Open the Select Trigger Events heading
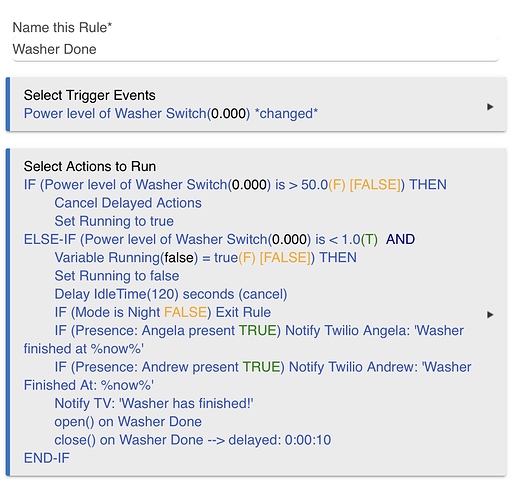 [89, 95]
